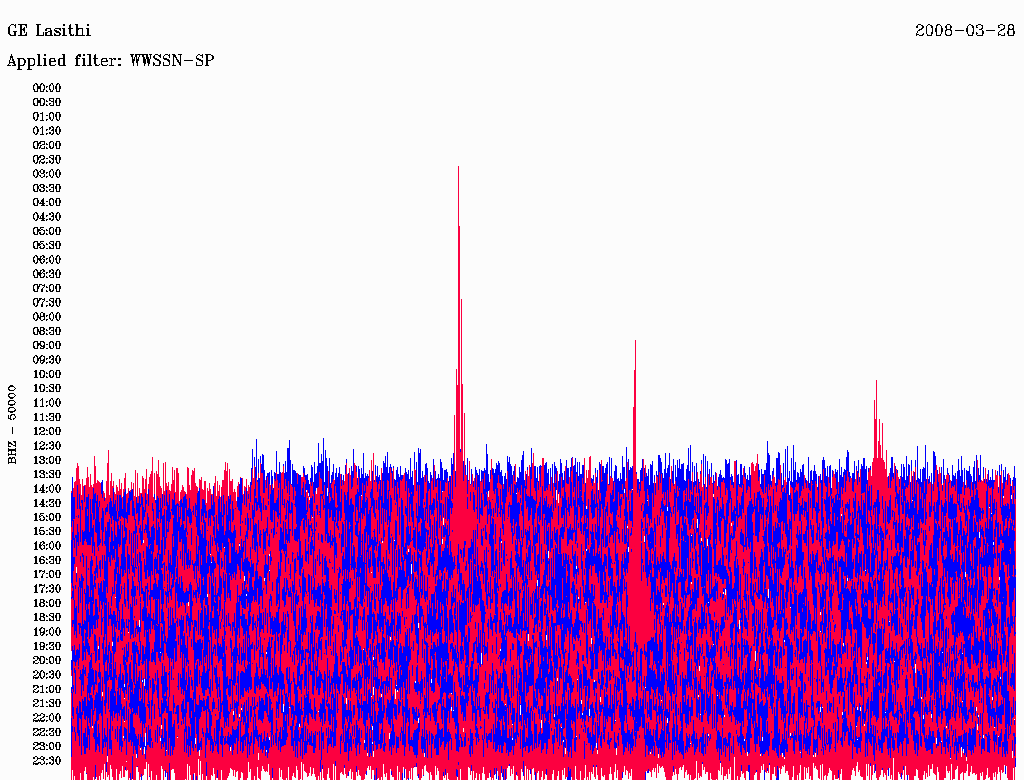The image size is (1024, 780).
Task: Click the 15:00 time label
Action: [47, 517]
